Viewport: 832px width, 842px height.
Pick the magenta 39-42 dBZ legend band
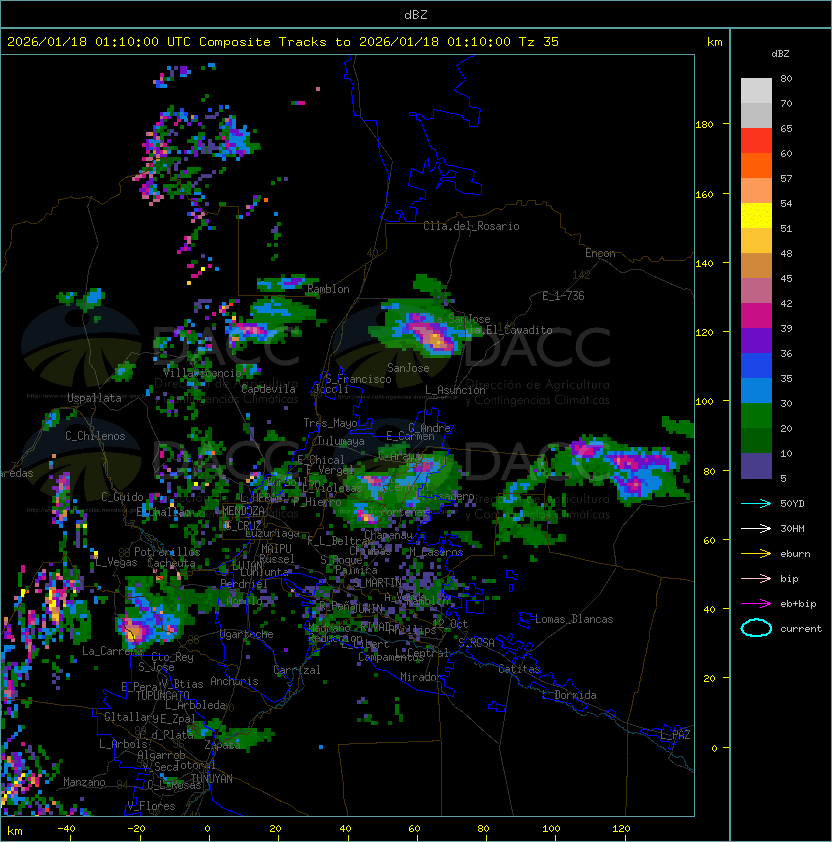[756, 316]
